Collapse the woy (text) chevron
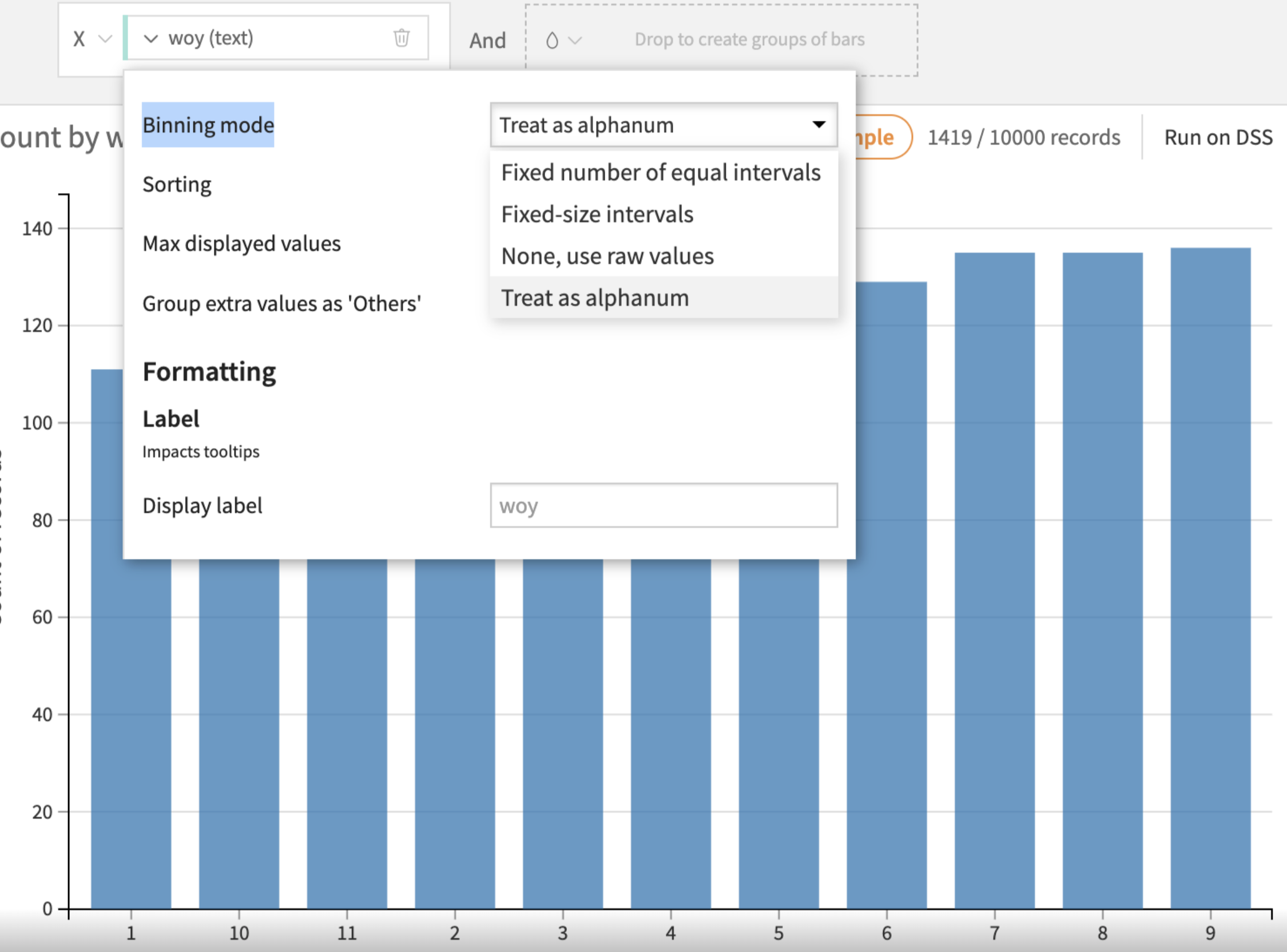1287x952 pixels. 150,38
